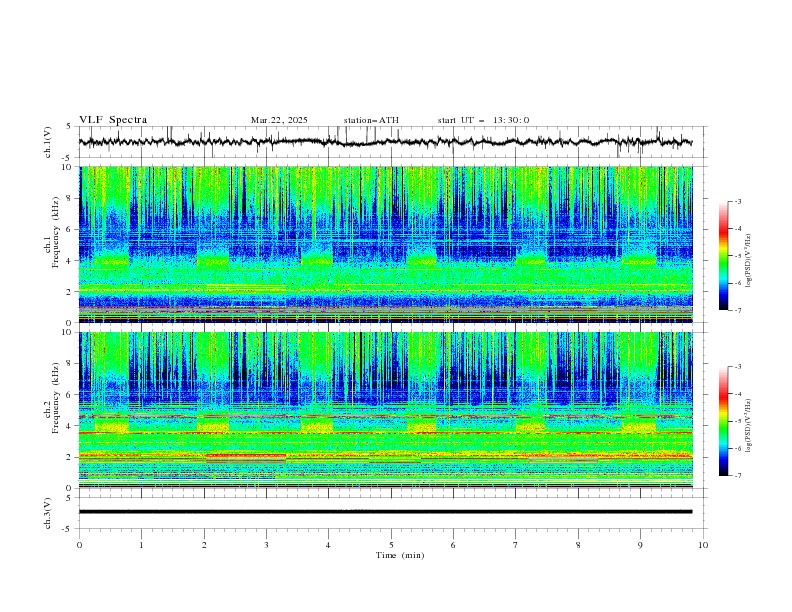Select the ch.2 "Frequency (kHz)" axis label
Viewport: 792px width, 612px height.
[55, 398]
